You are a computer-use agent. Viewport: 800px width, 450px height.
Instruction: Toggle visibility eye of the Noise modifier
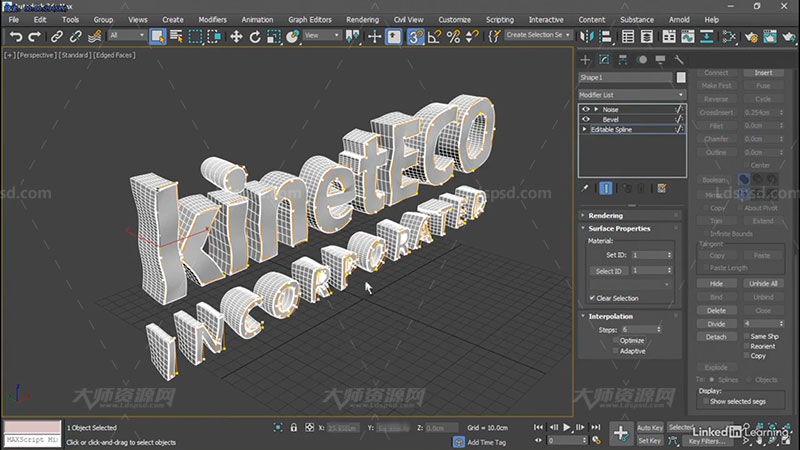coord(586,109)
